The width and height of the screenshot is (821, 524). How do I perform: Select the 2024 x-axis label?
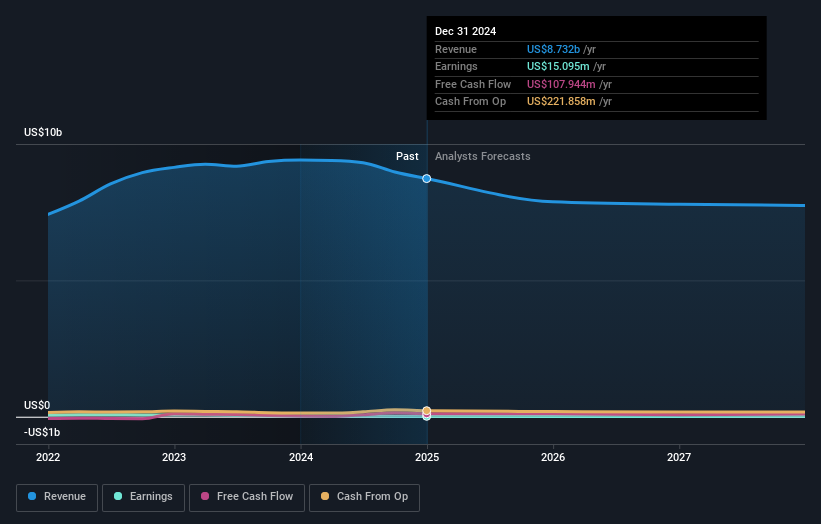(x=301, y=457)
